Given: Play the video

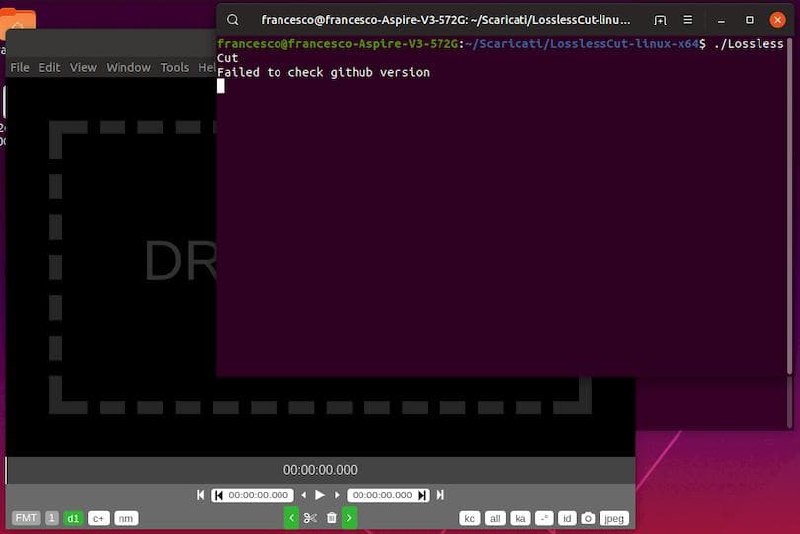Looking at the screenshot, I should tap(320, 495).
